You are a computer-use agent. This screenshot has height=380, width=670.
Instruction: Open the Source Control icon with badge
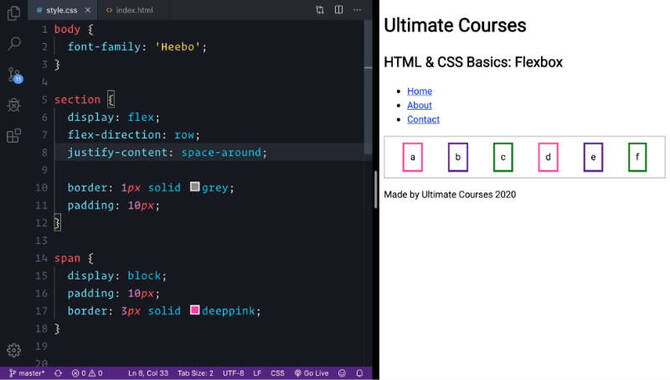coord(15,75)
